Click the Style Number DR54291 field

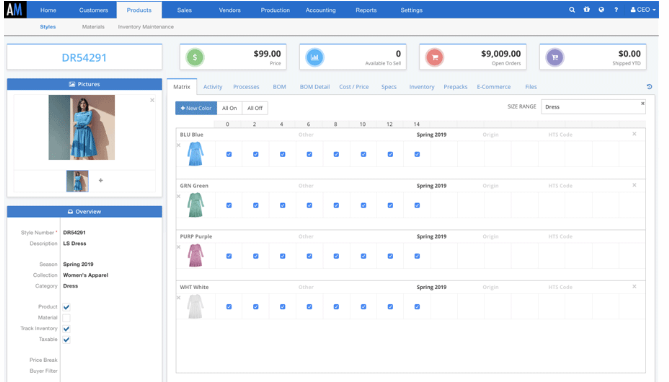tap(74, 233)
